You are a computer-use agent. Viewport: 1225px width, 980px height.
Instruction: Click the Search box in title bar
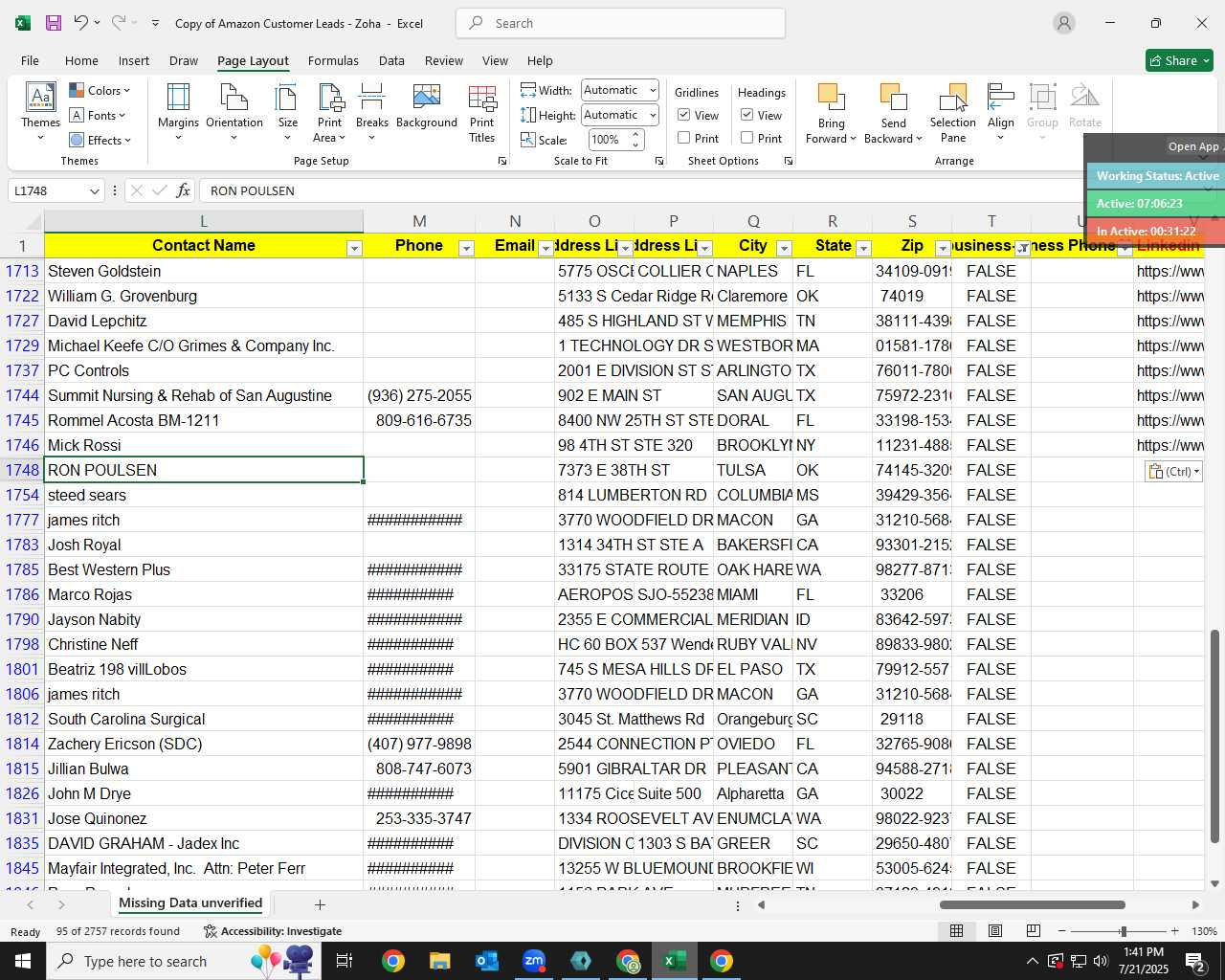coord(620,23)
